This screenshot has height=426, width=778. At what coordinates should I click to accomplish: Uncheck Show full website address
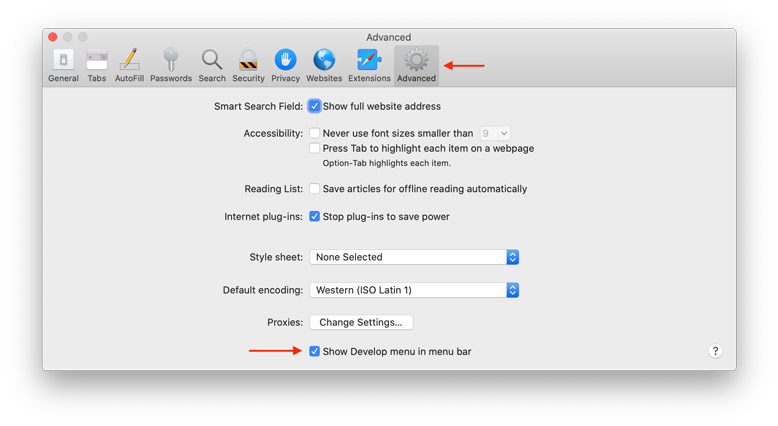click(314, 106)
